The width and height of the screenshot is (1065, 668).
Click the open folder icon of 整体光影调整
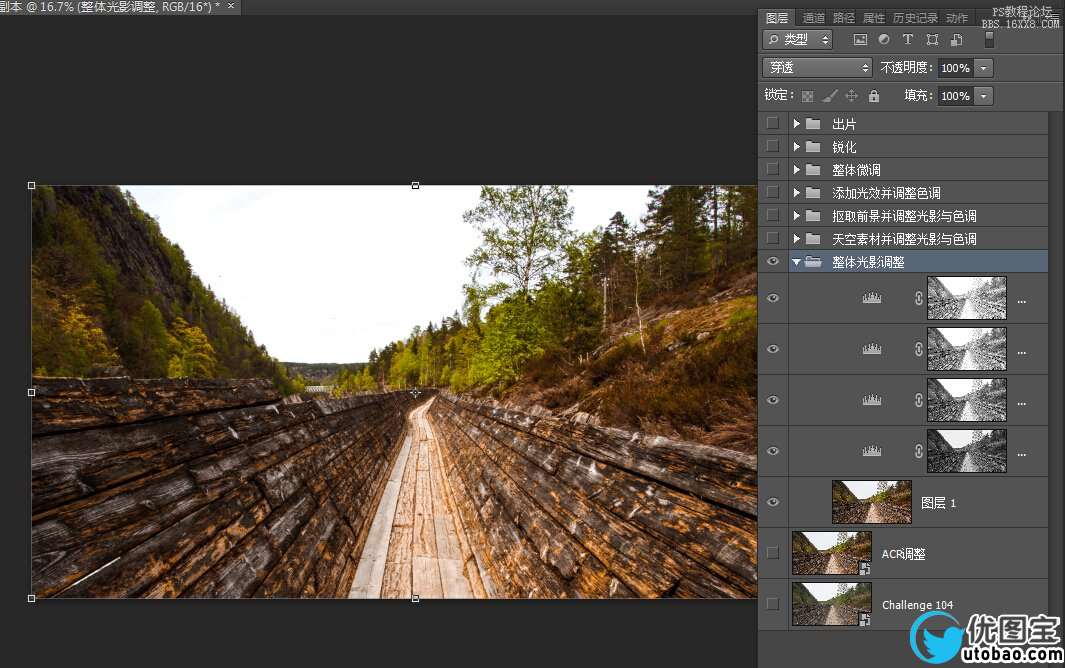pos(813,262)
